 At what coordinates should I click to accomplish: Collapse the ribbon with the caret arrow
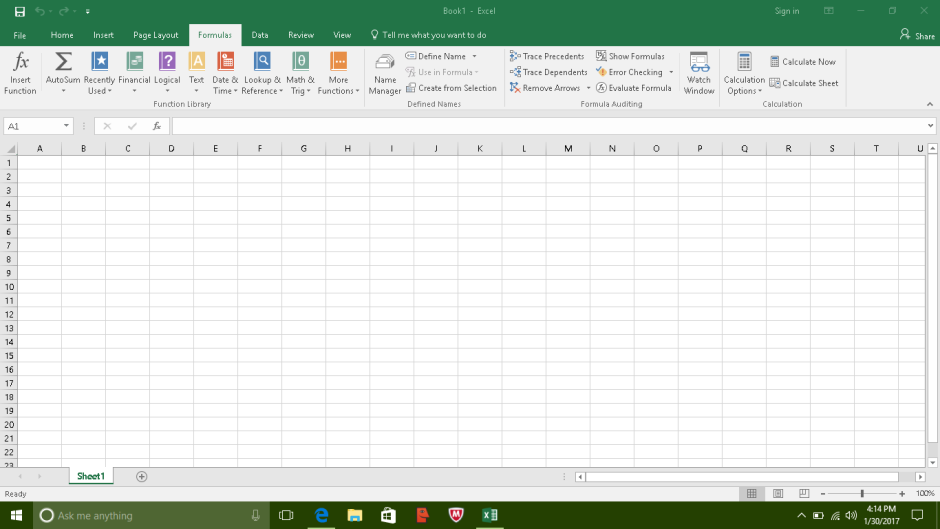(x=930, y=104)
